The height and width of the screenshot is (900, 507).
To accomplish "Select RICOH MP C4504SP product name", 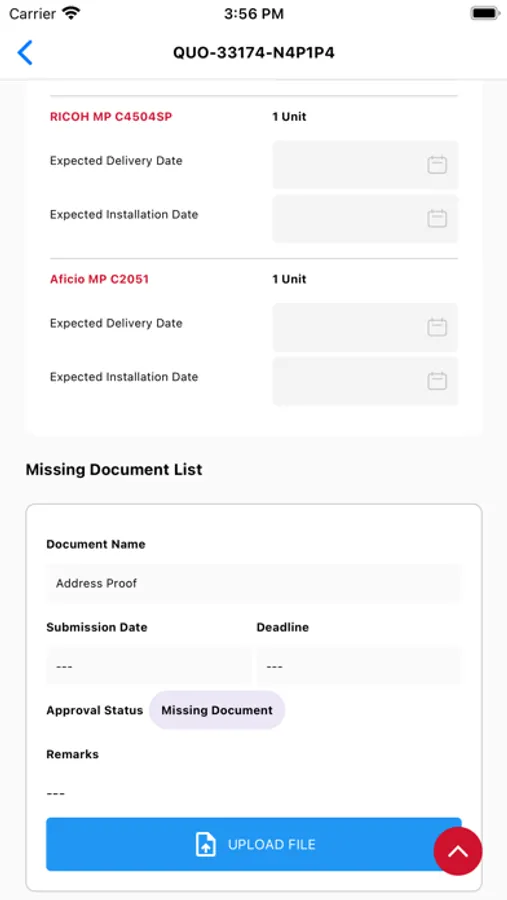I will 111,117.
